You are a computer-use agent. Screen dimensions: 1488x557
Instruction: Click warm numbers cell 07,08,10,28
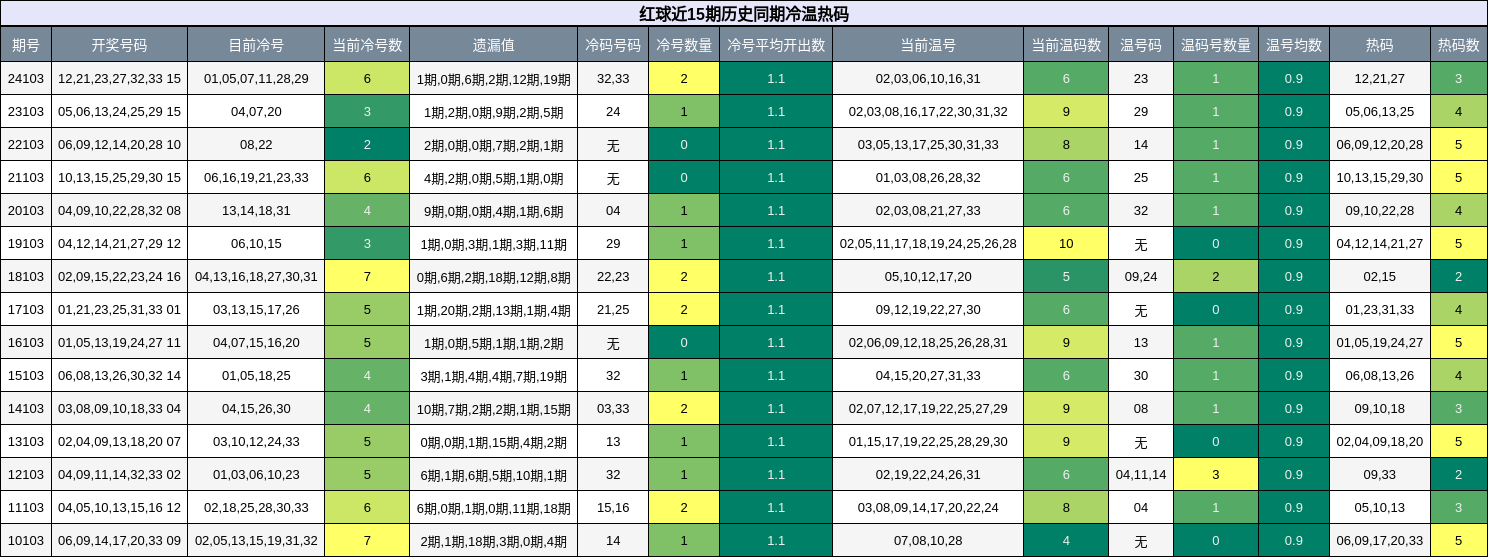pos(928,541)
